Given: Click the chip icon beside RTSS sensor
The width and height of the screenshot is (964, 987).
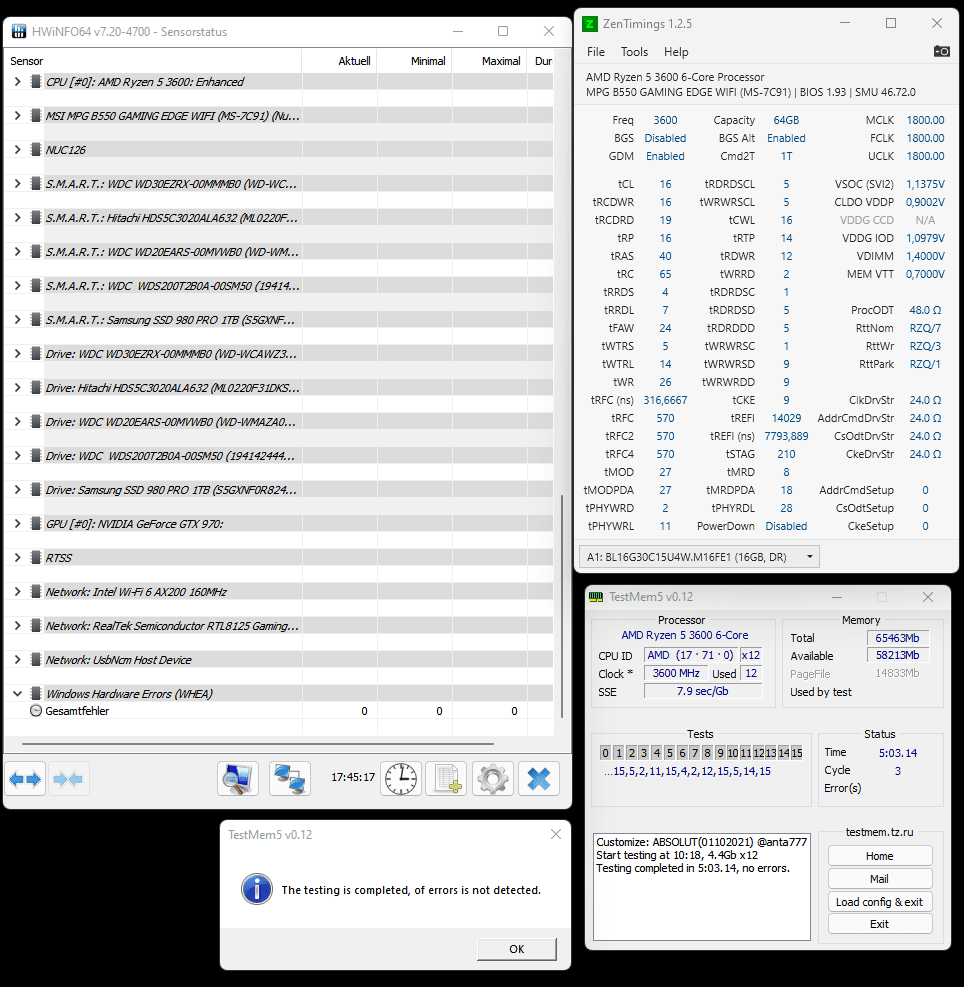Looking at the screenshot, I should [36, 557].
